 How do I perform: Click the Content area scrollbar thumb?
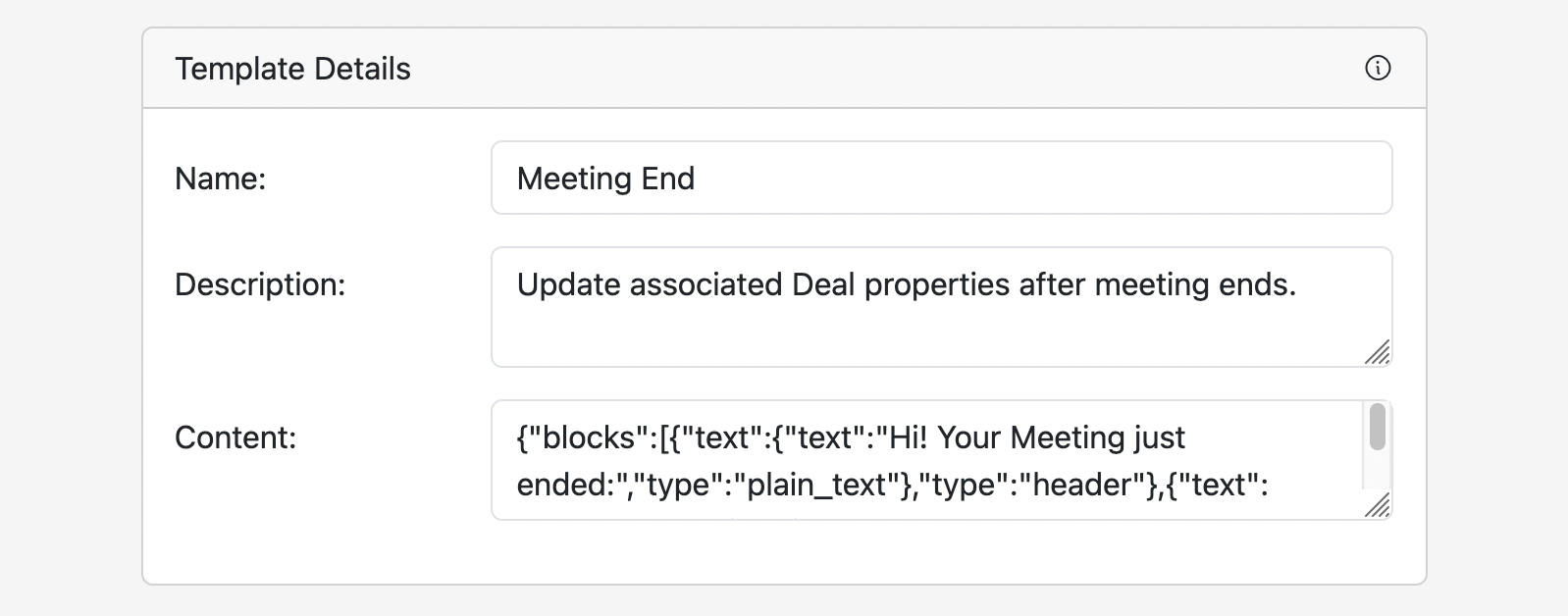coord(1377,427)
